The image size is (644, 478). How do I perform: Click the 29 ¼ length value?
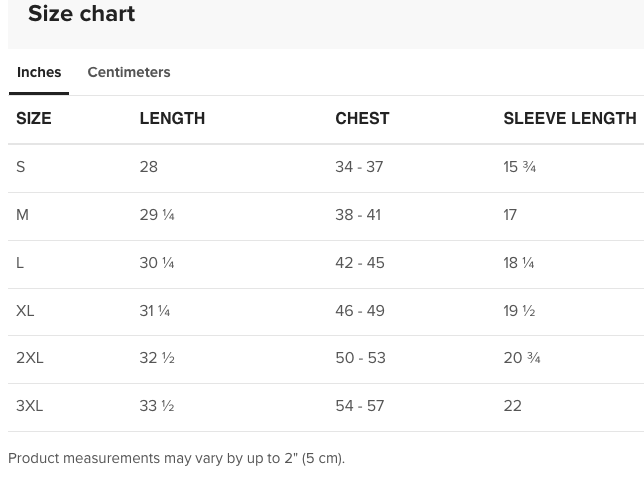pyautogui.click(x=157, y=215)
